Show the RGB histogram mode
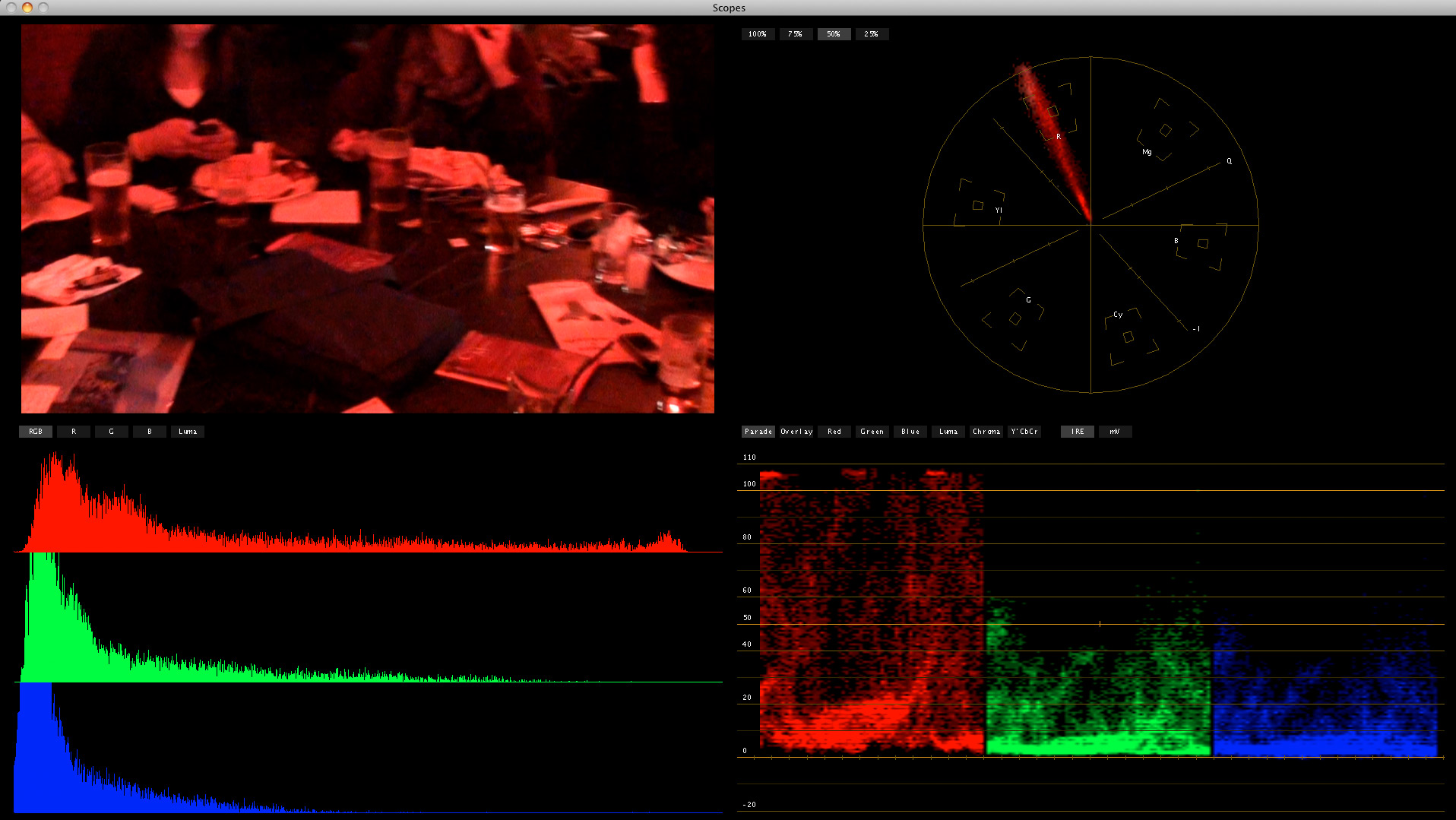1456x820 pixels. (36, 432)
